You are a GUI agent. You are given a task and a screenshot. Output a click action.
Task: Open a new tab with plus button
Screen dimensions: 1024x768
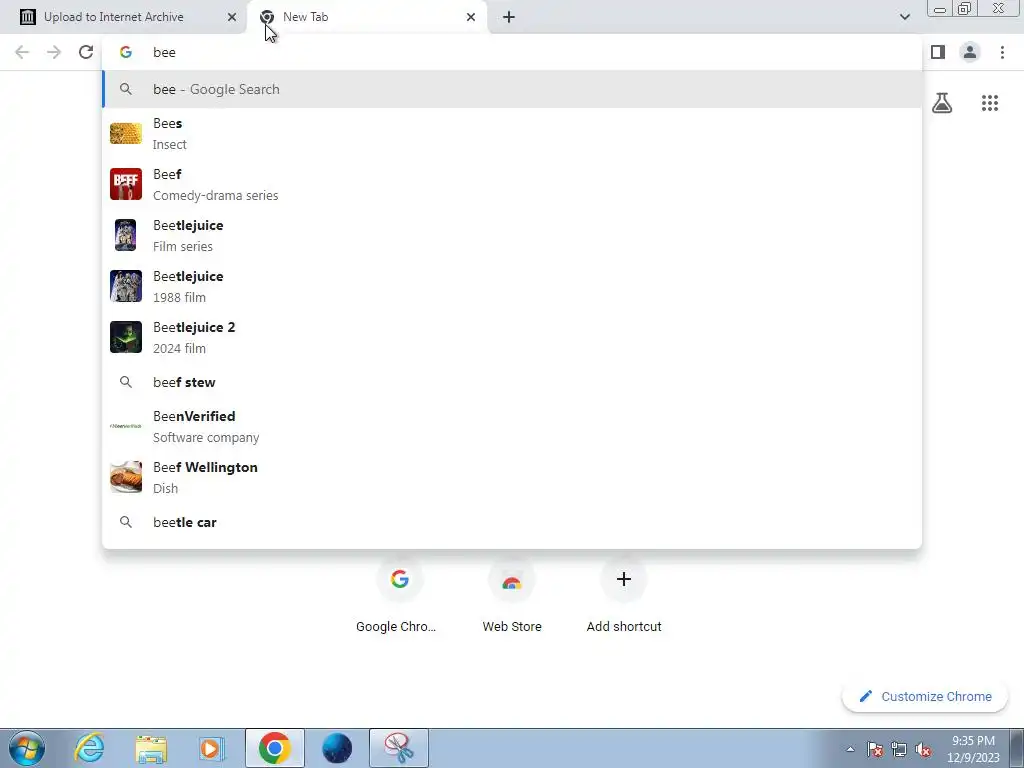tap(509, 17)
